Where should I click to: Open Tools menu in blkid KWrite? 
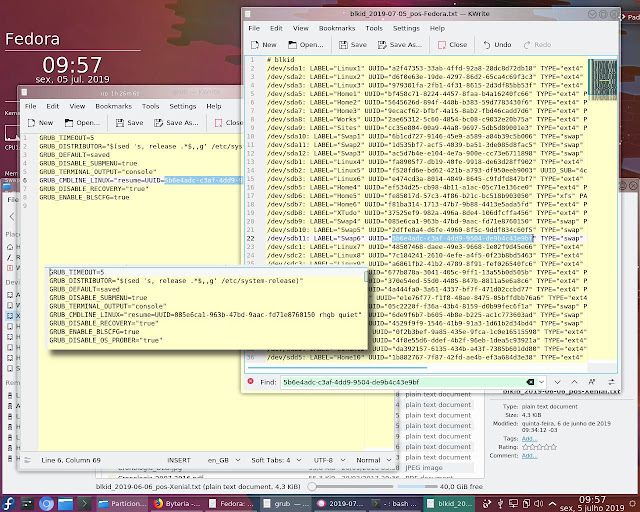374,28
